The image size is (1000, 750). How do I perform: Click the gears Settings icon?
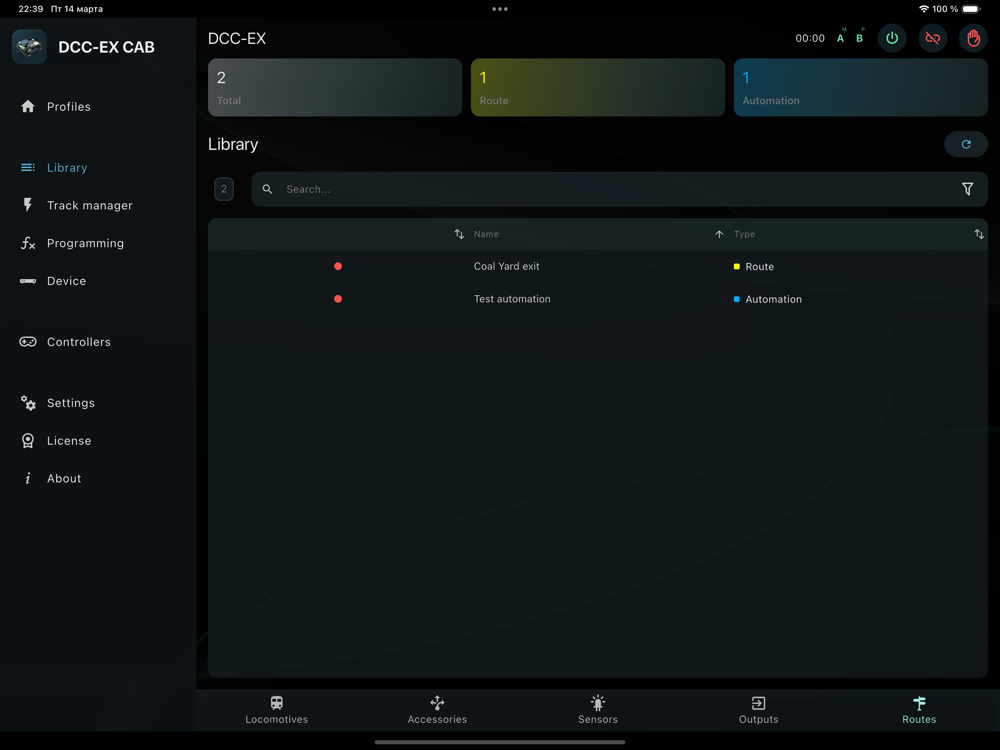[27, 403]
